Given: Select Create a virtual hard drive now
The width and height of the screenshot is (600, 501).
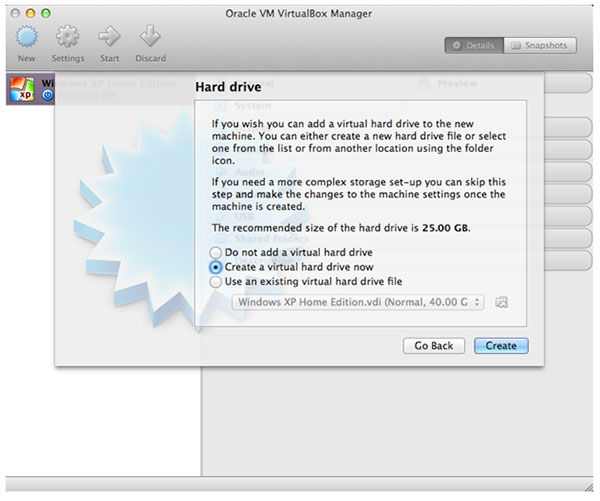Looking at the screenshot, I should tap(215, 267).
